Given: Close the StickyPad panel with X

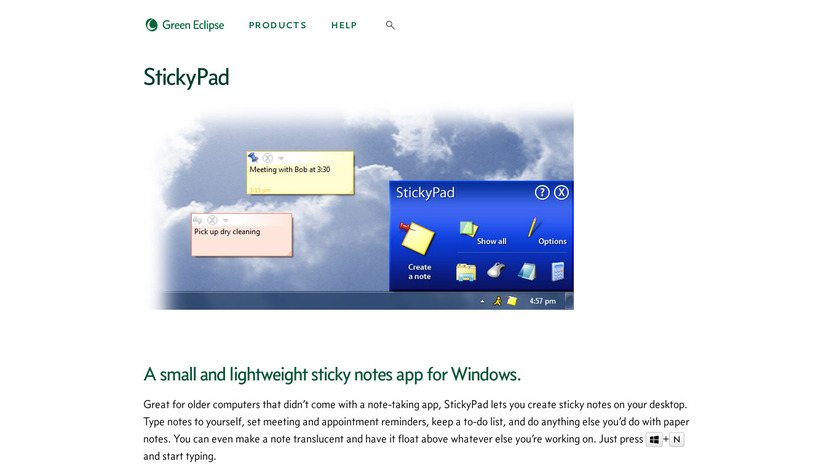Looking at the screenshot, I should tap(561, 192).
